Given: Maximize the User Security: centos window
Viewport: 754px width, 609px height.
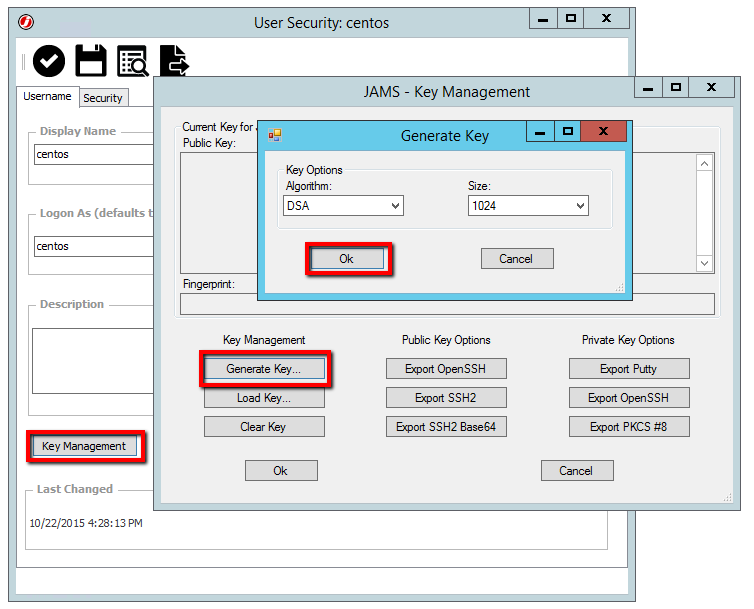Looking at the screenshot, I should 571,18.
